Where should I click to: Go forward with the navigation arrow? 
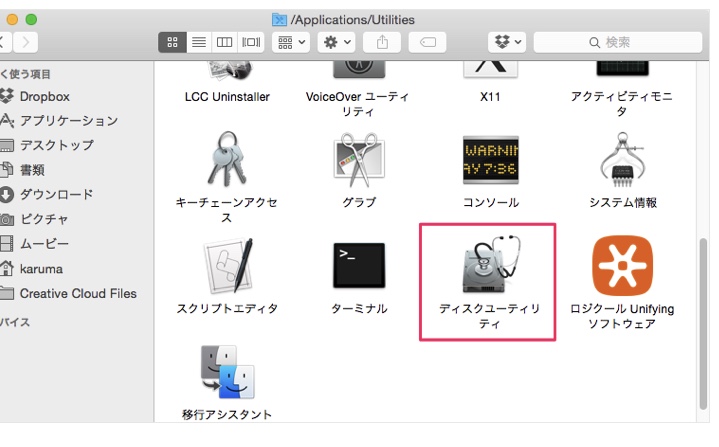pyautogui.click(x=25, y=42)
